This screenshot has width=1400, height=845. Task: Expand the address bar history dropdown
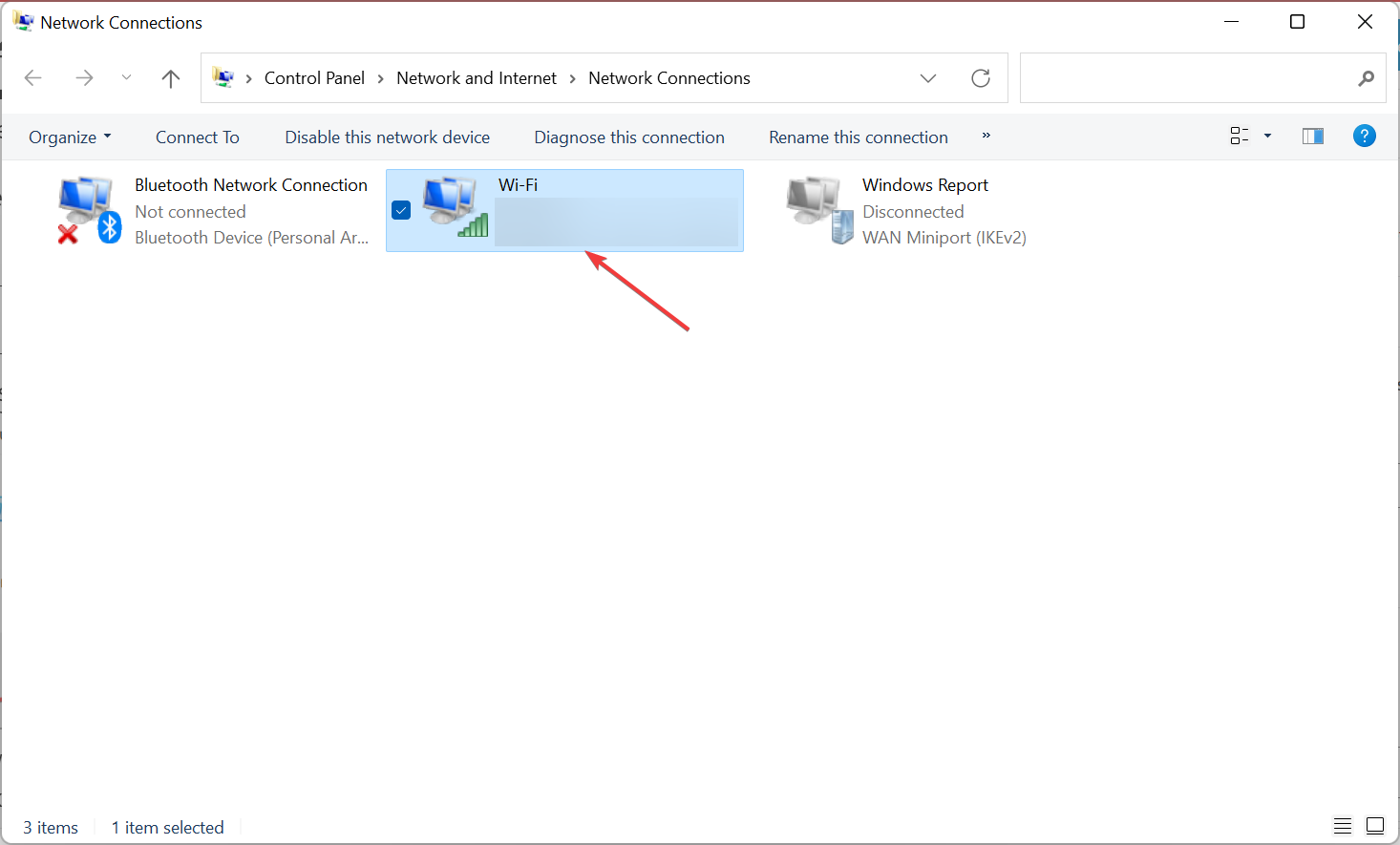coord(928,78)
